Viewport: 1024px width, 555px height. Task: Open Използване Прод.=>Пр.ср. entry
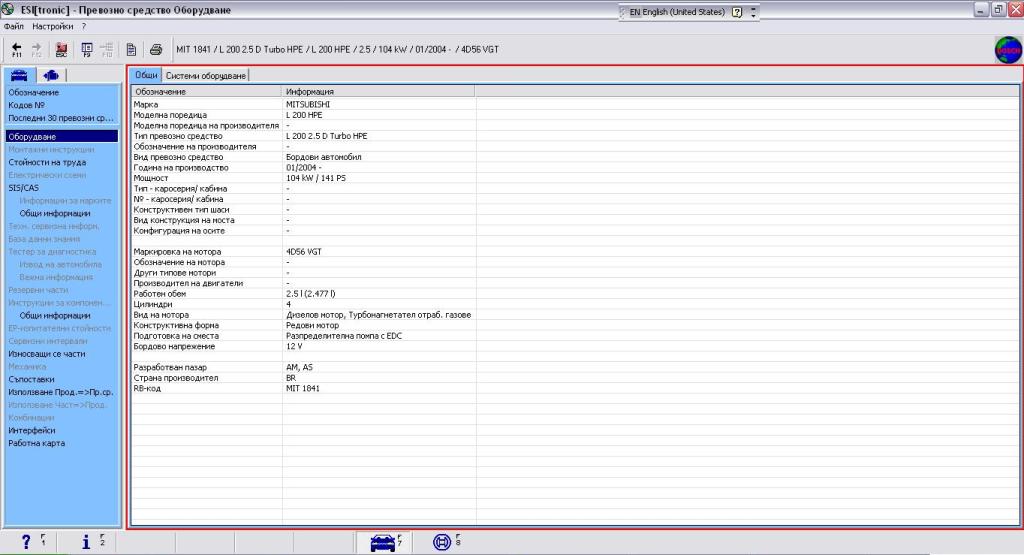pyautogui.click(x=61, y=392)
